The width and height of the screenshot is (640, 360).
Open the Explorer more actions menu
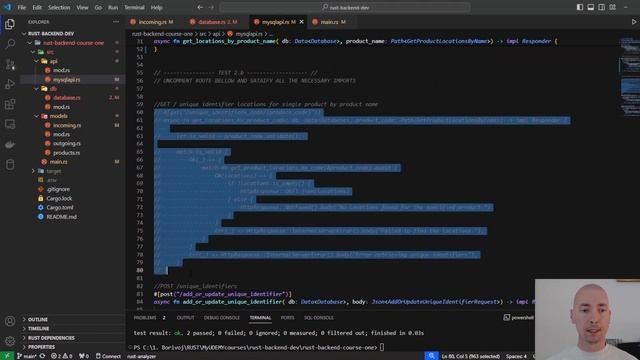click(x=116, y=22)
